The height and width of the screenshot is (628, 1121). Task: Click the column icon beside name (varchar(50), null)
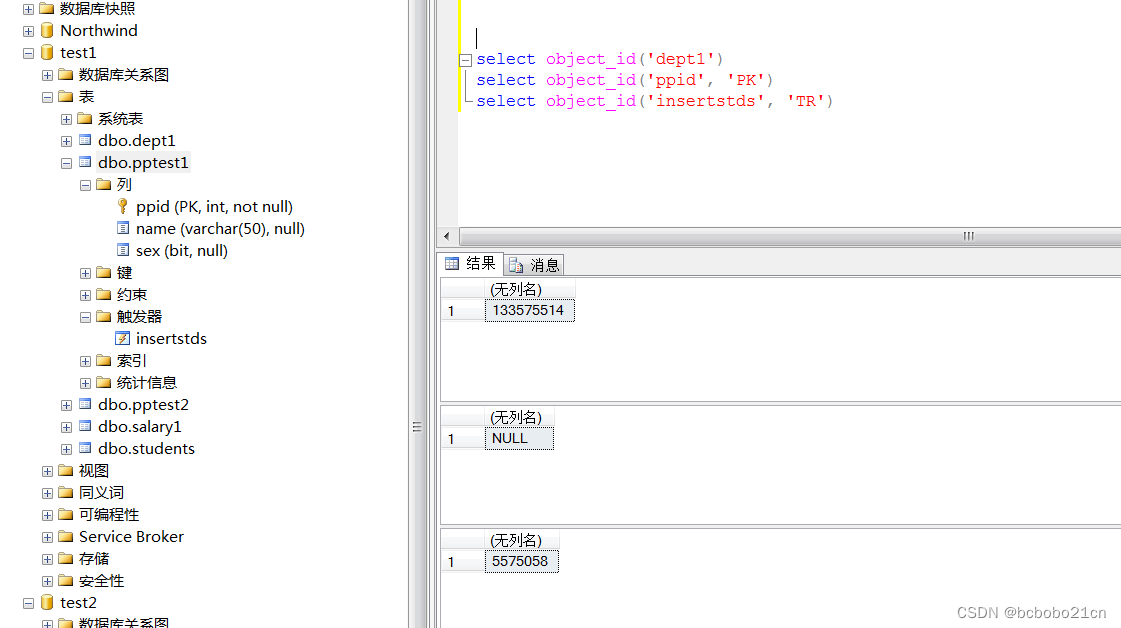coord(121,228)
